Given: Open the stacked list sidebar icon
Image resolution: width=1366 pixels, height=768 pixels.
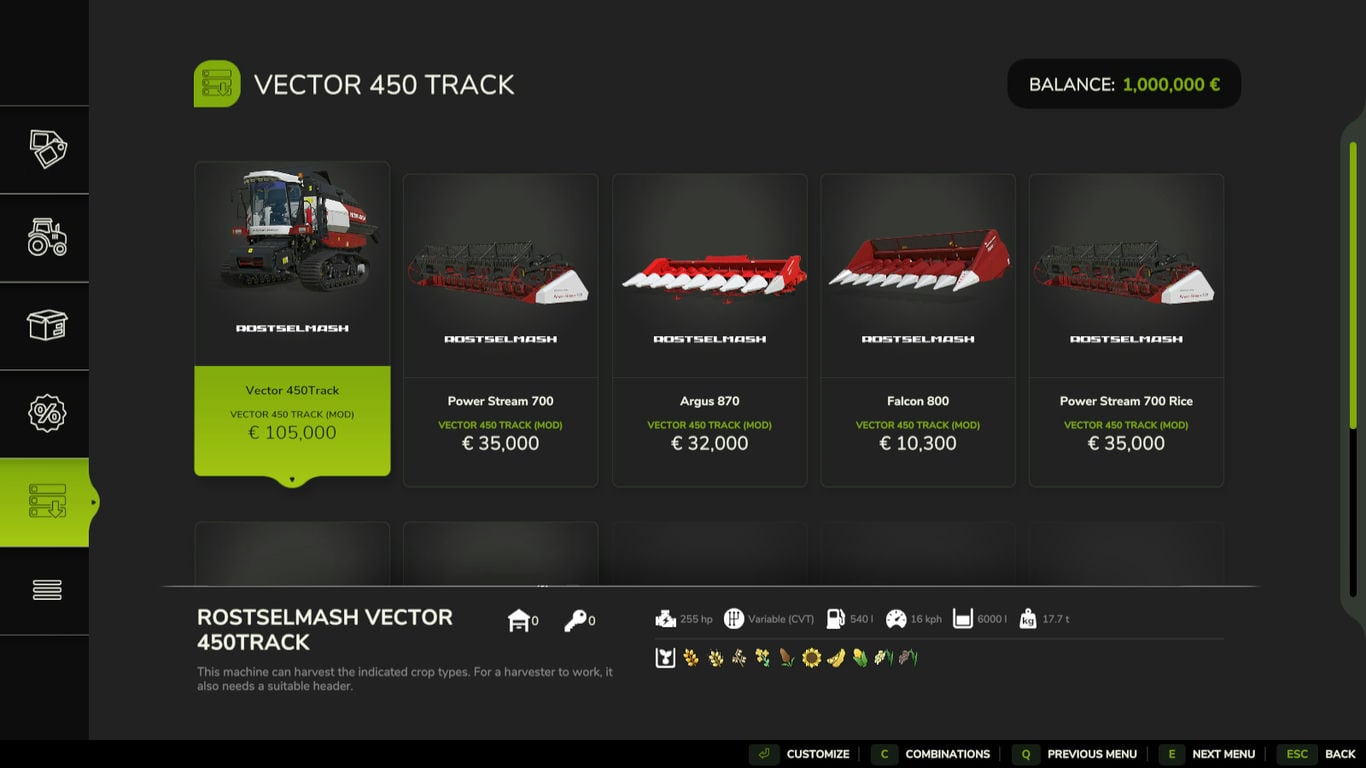Looking at the screenshot, I should tap(47, 590).
